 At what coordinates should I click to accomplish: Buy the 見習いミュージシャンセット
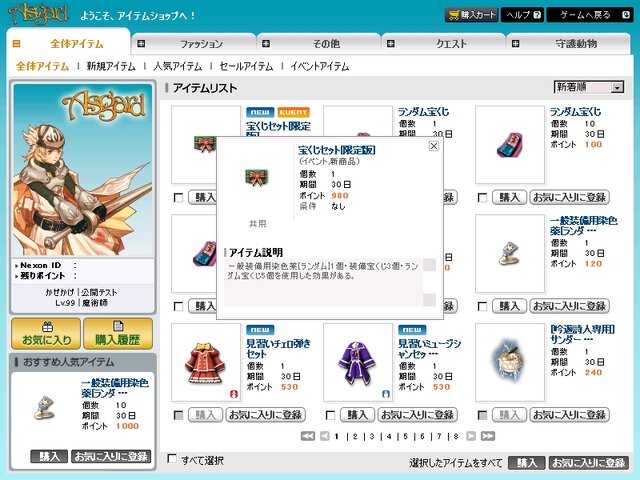[x=357, y=415]
